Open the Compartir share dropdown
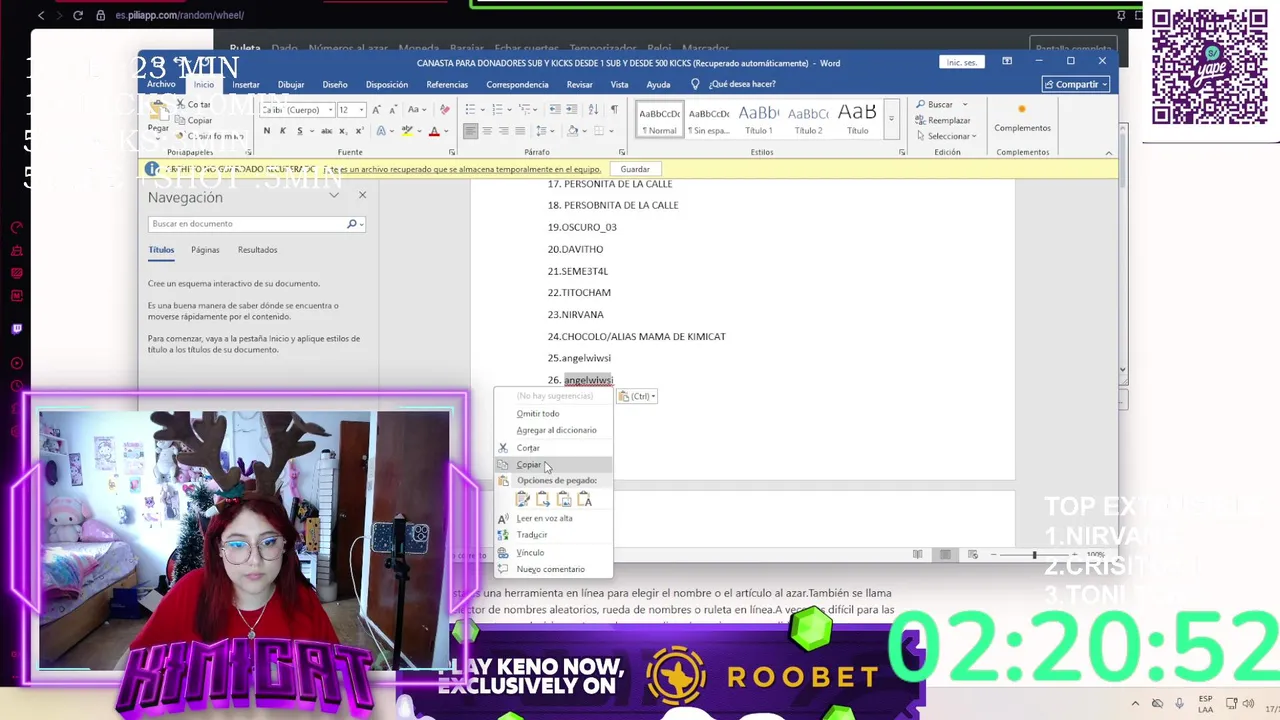This screenshot has width=1280, height=720. coord(1076,85)
